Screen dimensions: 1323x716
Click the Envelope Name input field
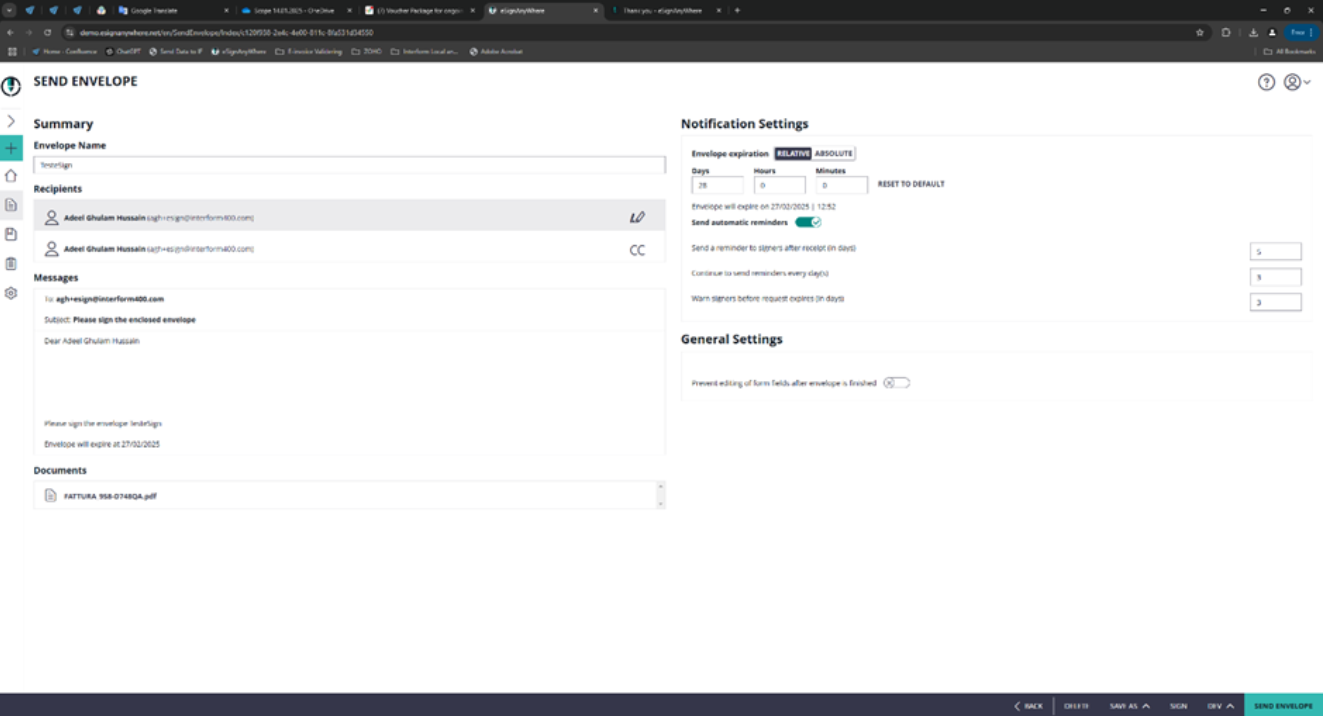pyautogui.click(x=349, y=165)
